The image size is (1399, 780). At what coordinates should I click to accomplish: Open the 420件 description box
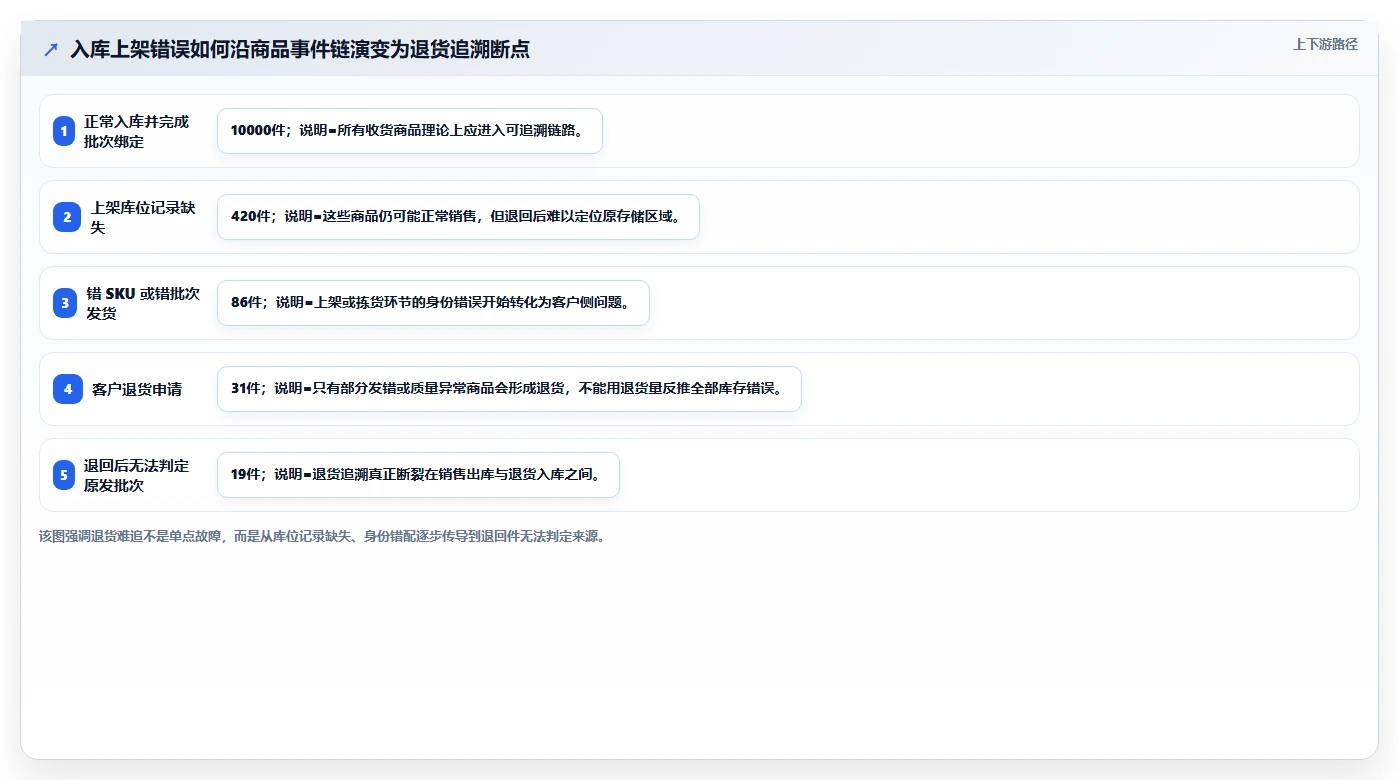coord(458,217)
